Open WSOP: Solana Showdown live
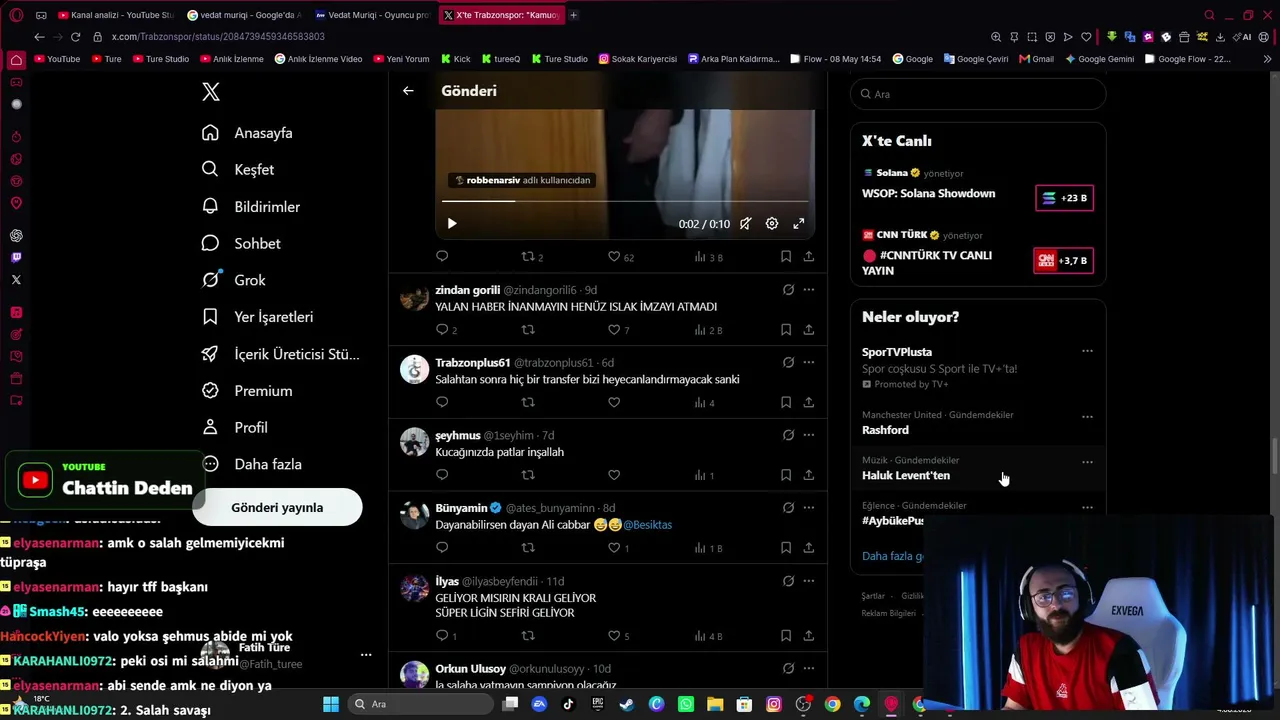 [x=928, y=194]
